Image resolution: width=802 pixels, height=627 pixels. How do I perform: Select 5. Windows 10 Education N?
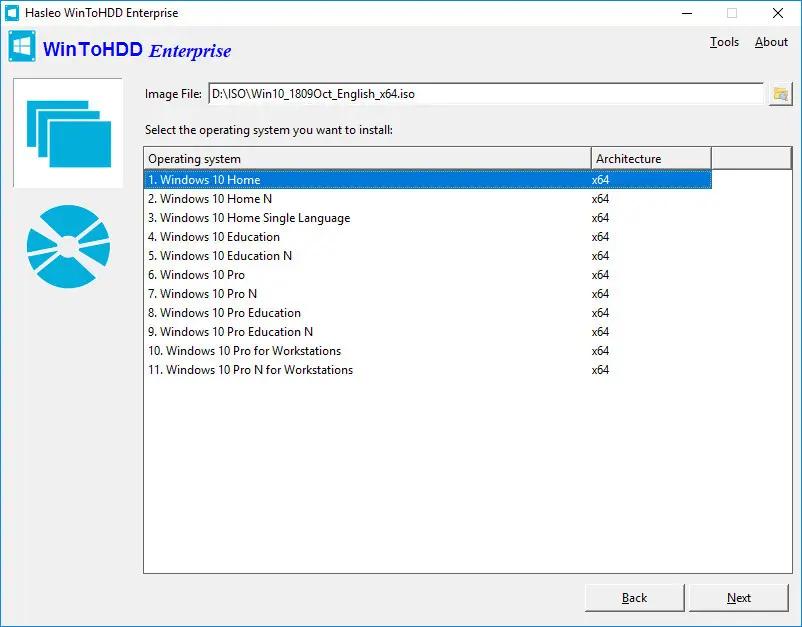428,256
